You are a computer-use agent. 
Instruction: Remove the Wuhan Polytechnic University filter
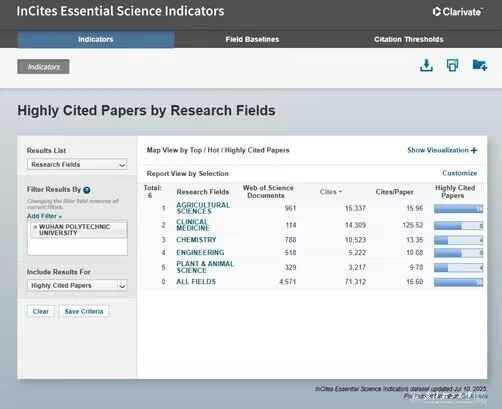pos(35,227)
